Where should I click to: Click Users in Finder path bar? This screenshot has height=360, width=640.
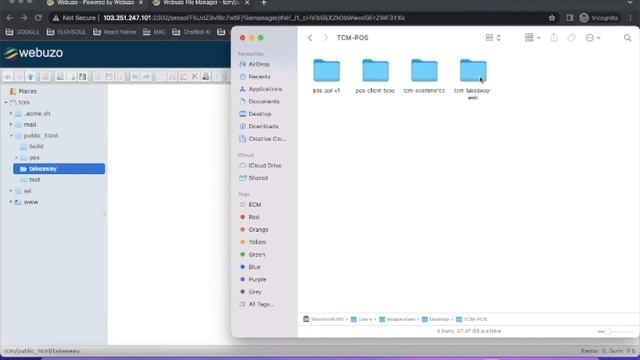(x=362, y=319)
